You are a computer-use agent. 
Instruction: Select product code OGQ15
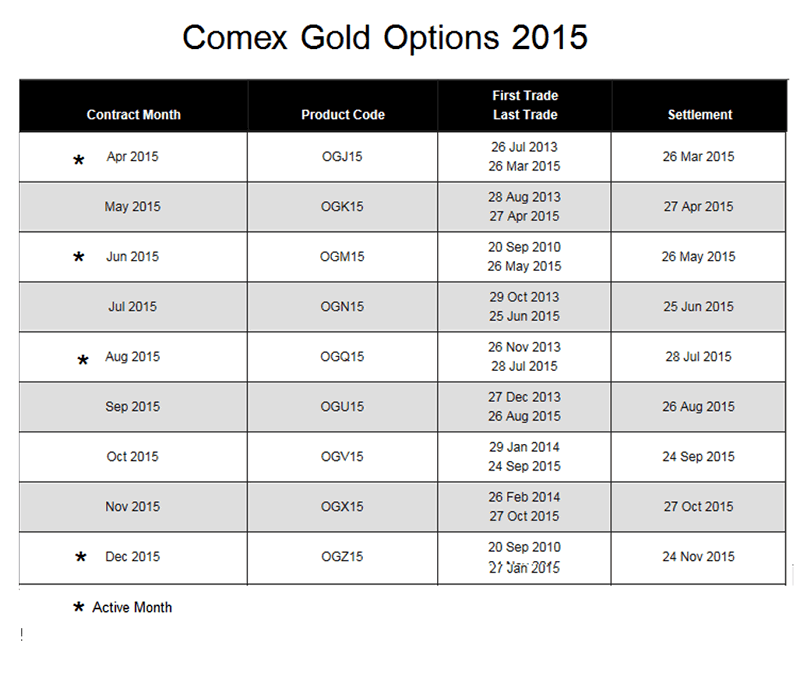[342, 357]
